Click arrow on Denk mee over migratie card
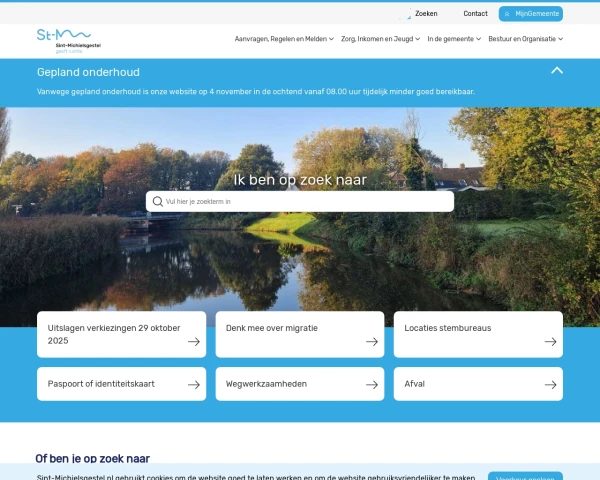This screenshot has width=600, height=480. pyautogui.click(x=372, y=342)
